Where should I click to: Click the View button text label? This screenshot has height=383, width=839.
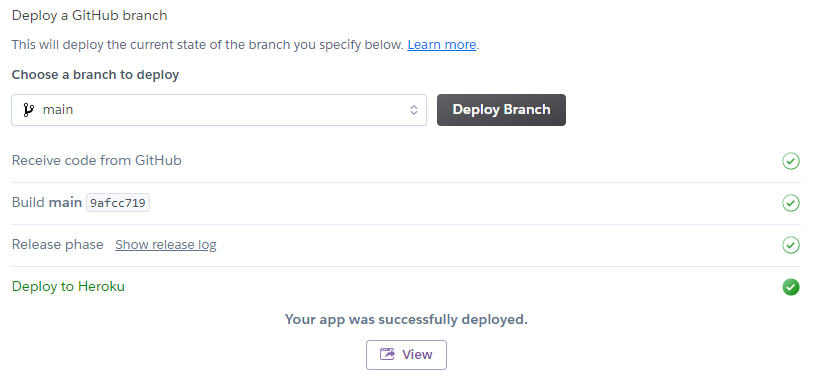pos(417,355)
